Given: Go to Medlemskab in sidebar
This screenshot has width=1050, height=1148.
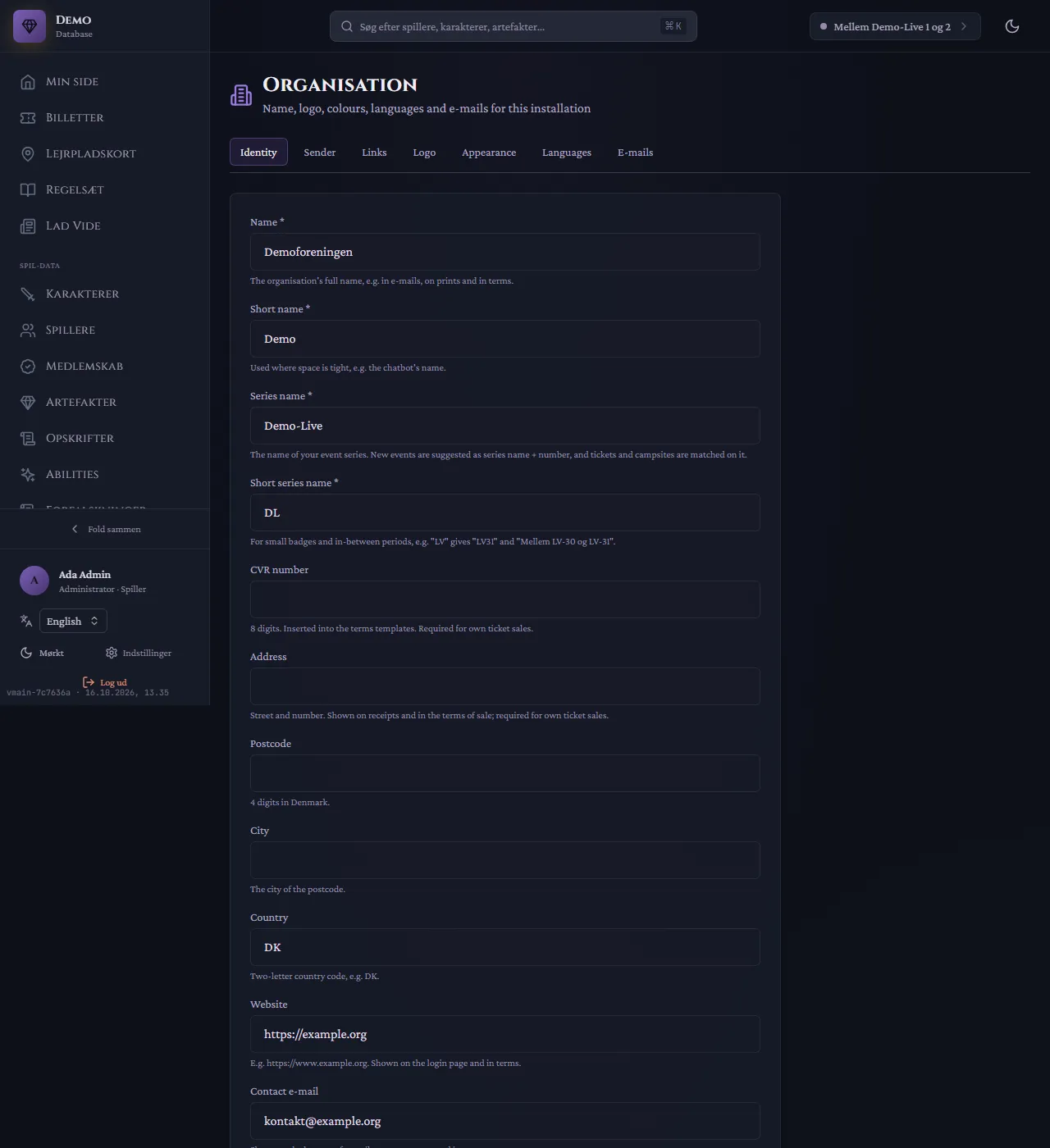Looking at the screenshot, I should pos(105,367).
